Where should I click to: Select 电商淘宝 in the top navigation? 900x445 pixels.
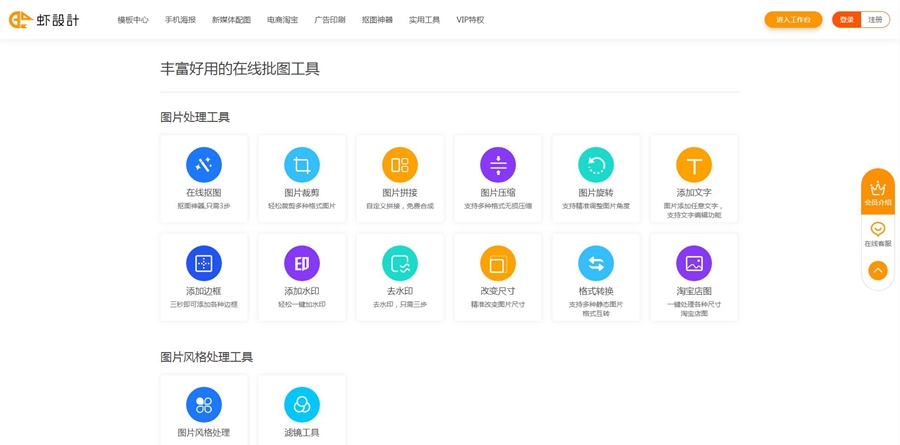coord(282,20)
